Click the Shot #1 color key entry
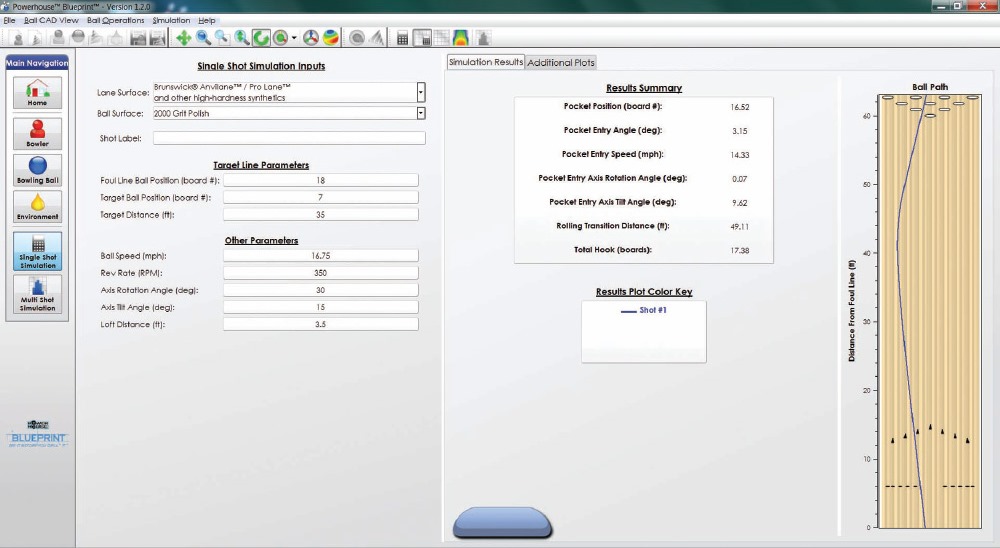 644,311
